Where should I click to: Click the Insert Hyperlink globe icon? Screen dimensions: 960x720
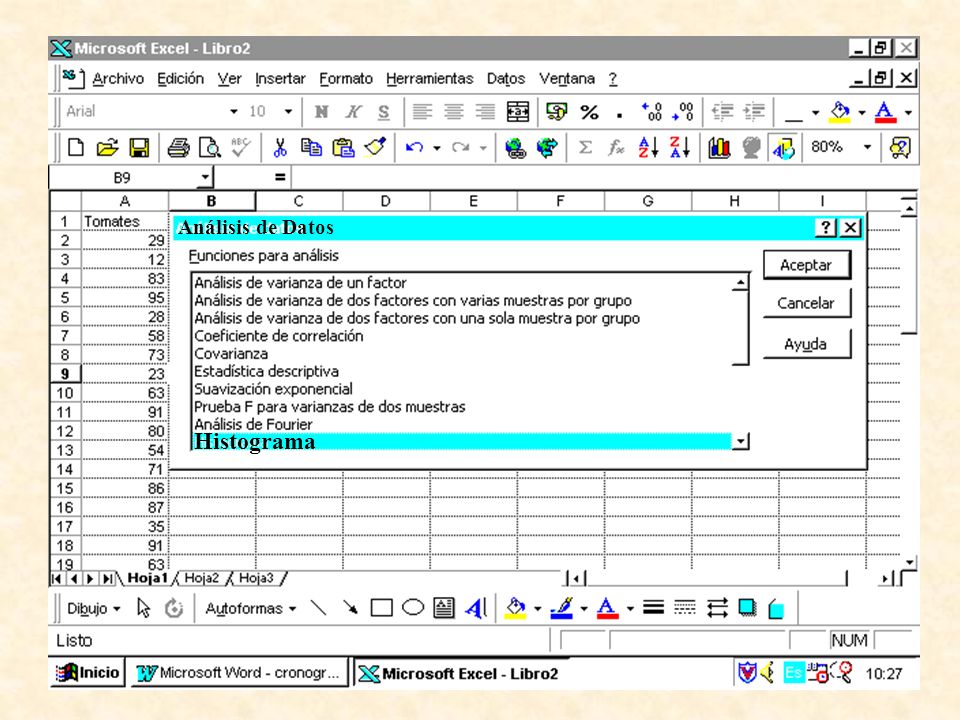[x=516, y=148]
